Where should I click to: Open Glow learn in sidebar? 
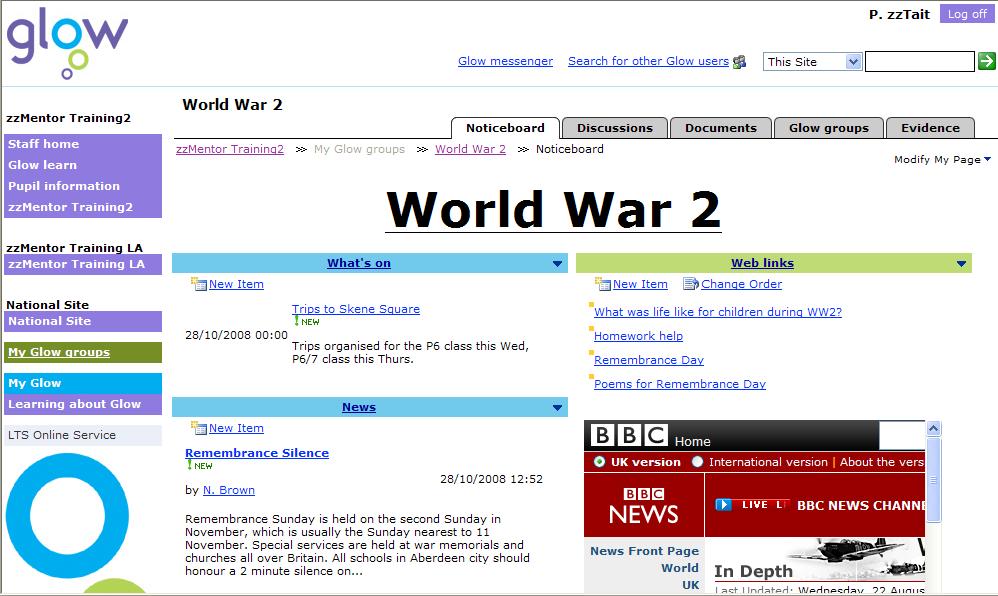point(83,165)
